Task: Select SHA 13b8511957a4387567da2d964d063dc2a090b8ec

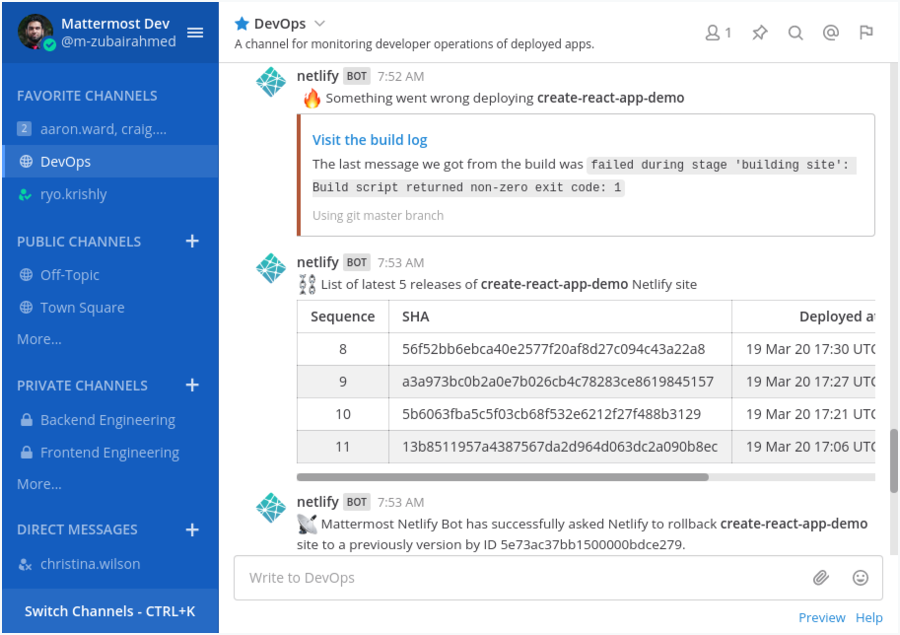Action: 560,447
